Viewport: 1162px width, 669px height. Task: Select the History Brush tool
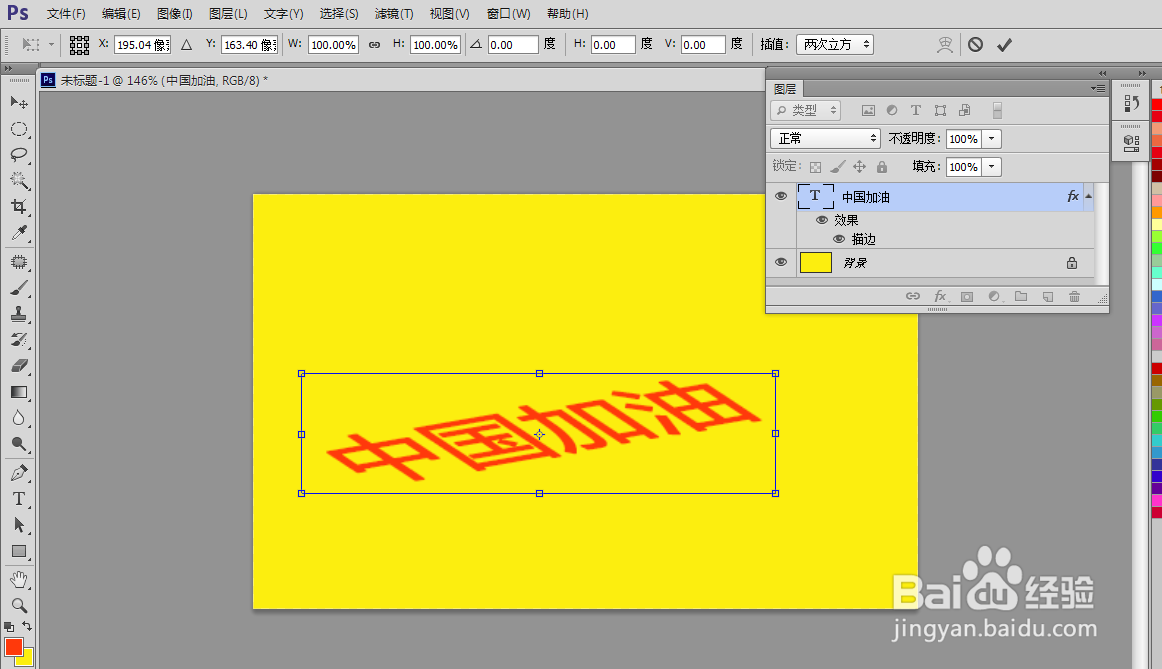[x=19, y=339]
